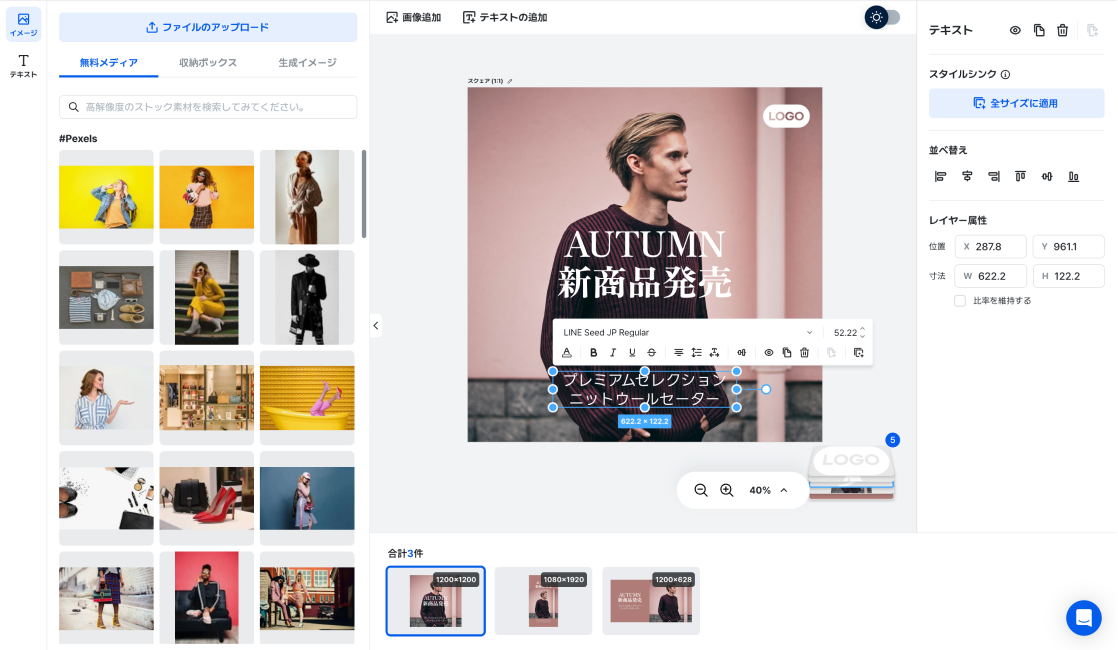Click the rotate handle of selected text
This screenshot has height=650, width=1118.
pos(766,389)
